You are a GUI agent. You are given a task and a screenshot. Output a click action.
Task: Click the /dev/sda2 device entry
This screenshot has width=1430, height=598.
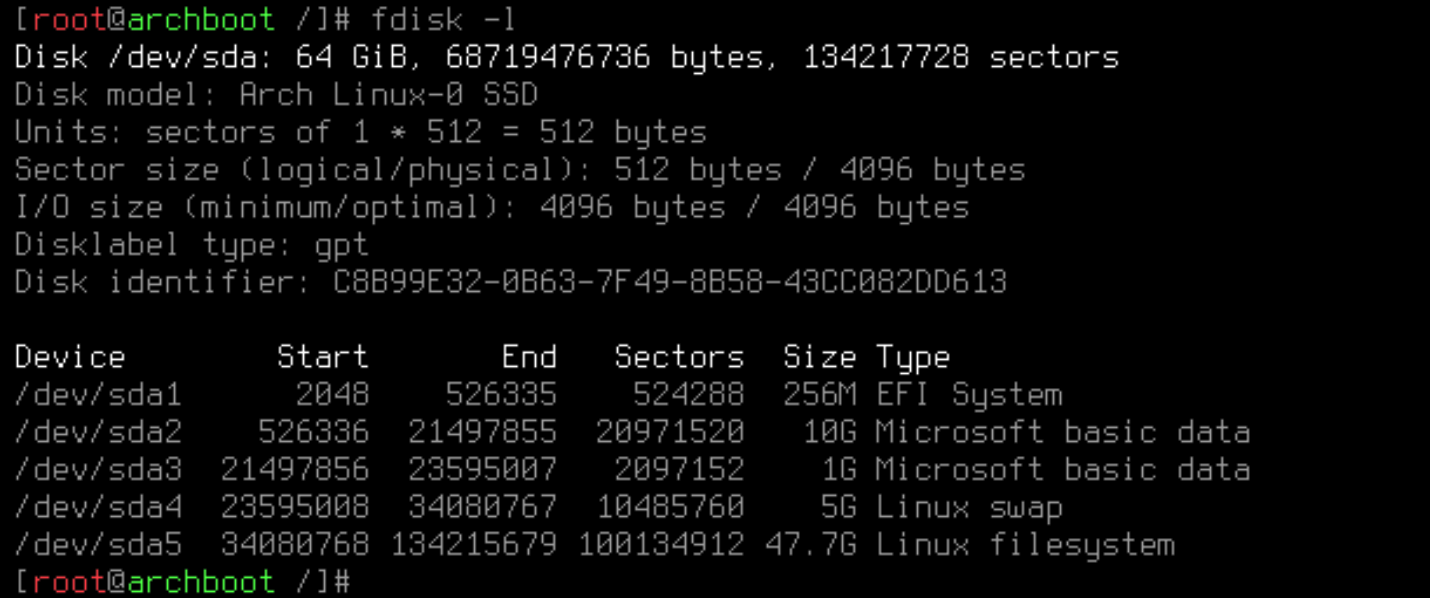click(x=98, y=433)
